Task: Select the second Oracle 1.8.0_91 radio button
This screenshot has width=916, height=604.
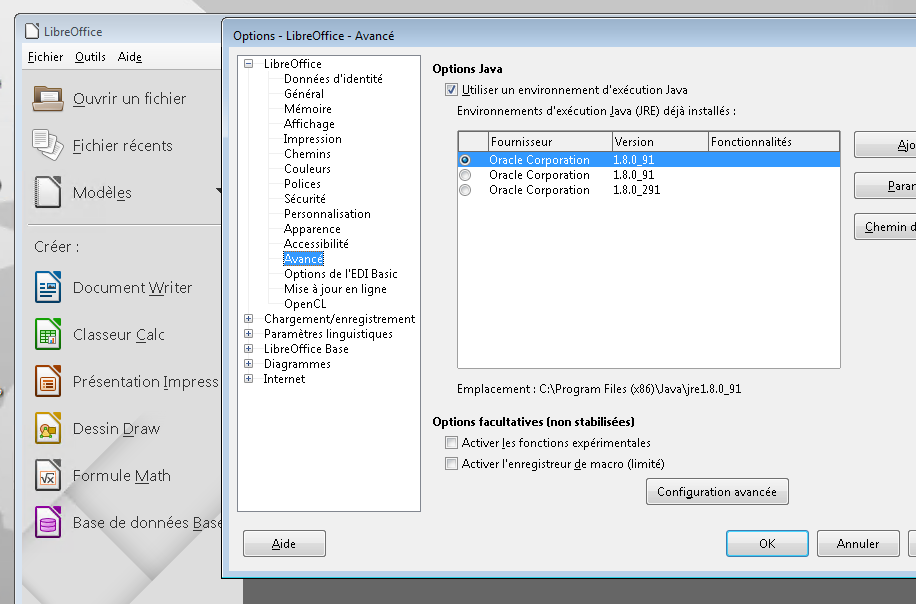Action: (465, 175)
